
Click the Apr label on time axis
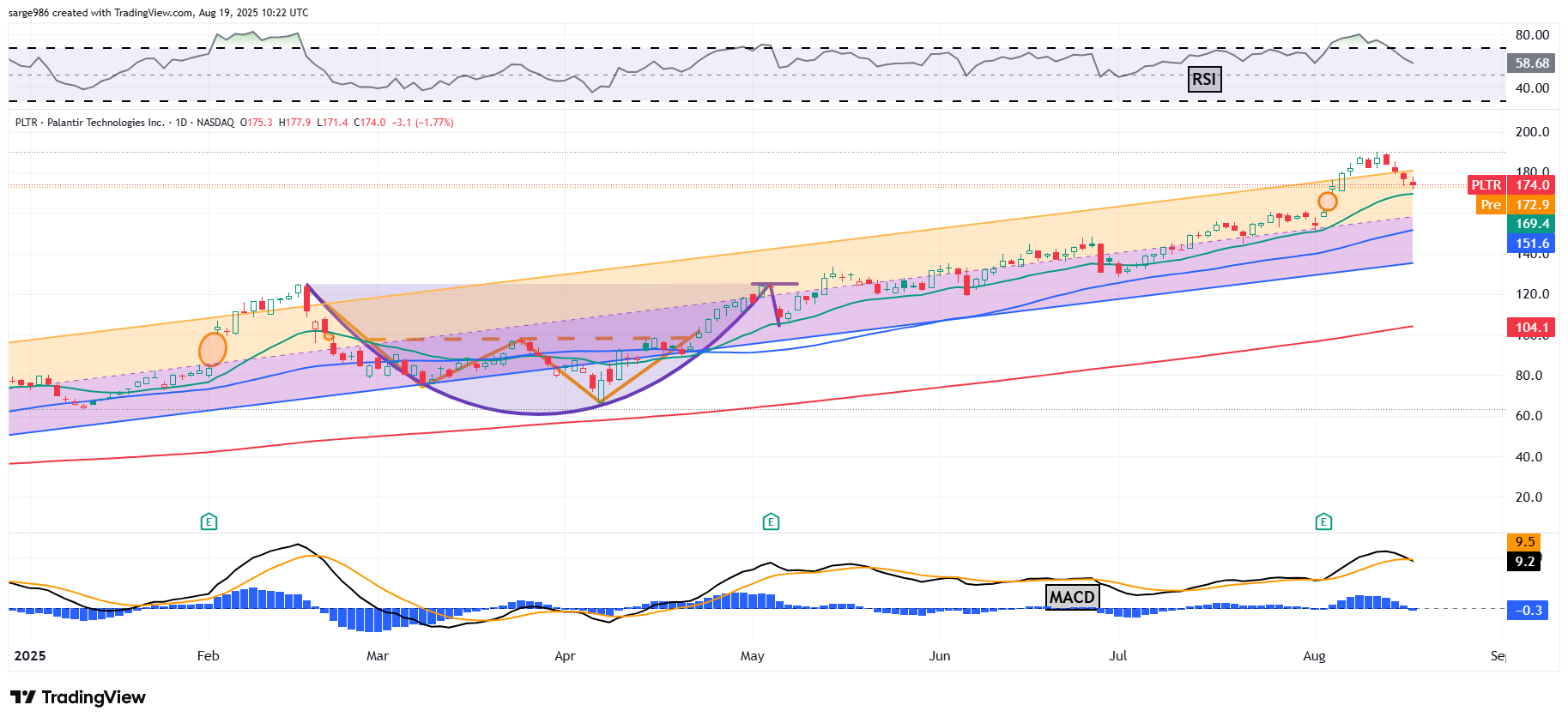[x=565, y=656]
